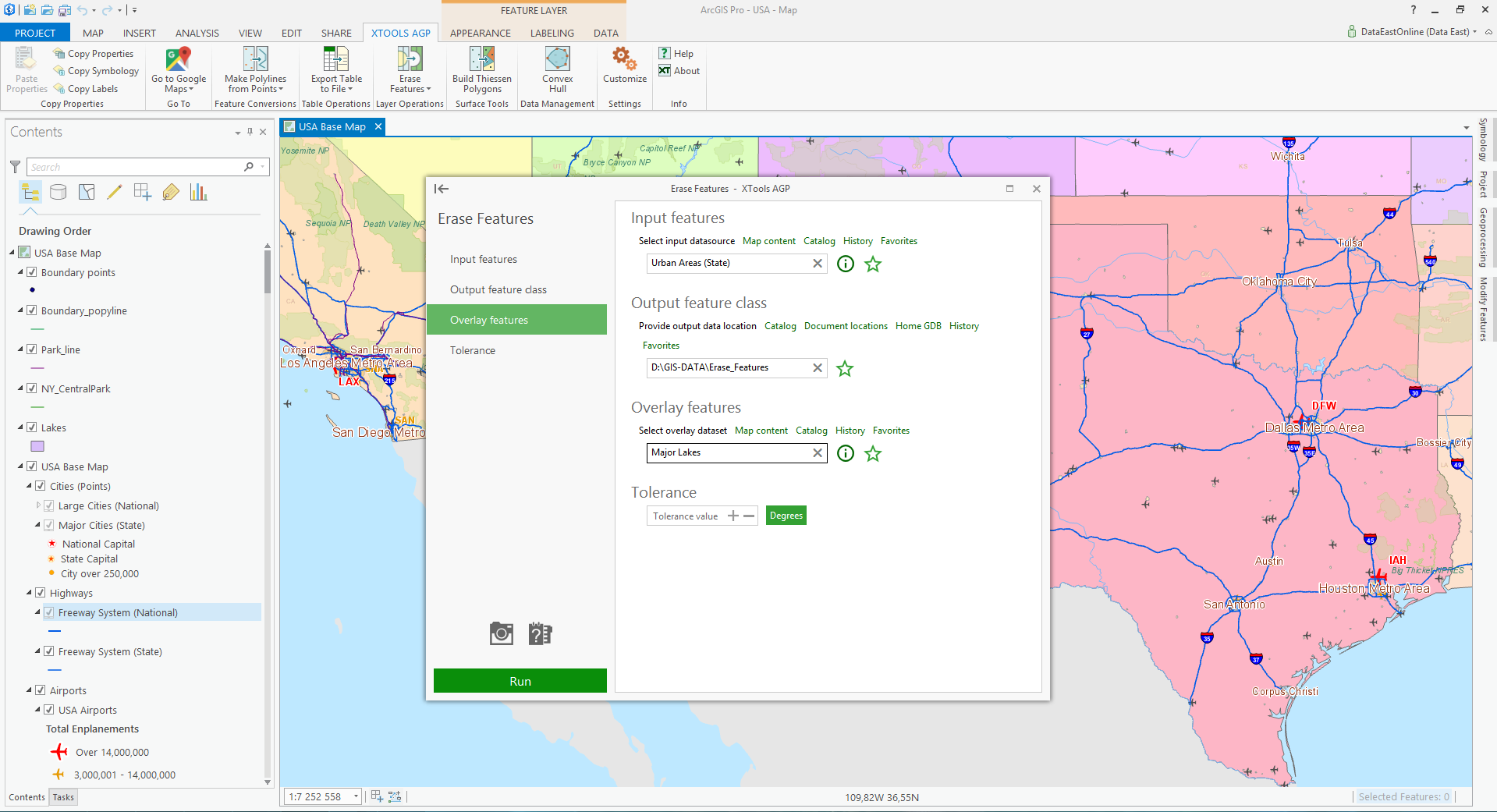This screenshot has width=1497, height=812.
Task: Toggle Freeway System (State) layer visibility
Action: 49,651
